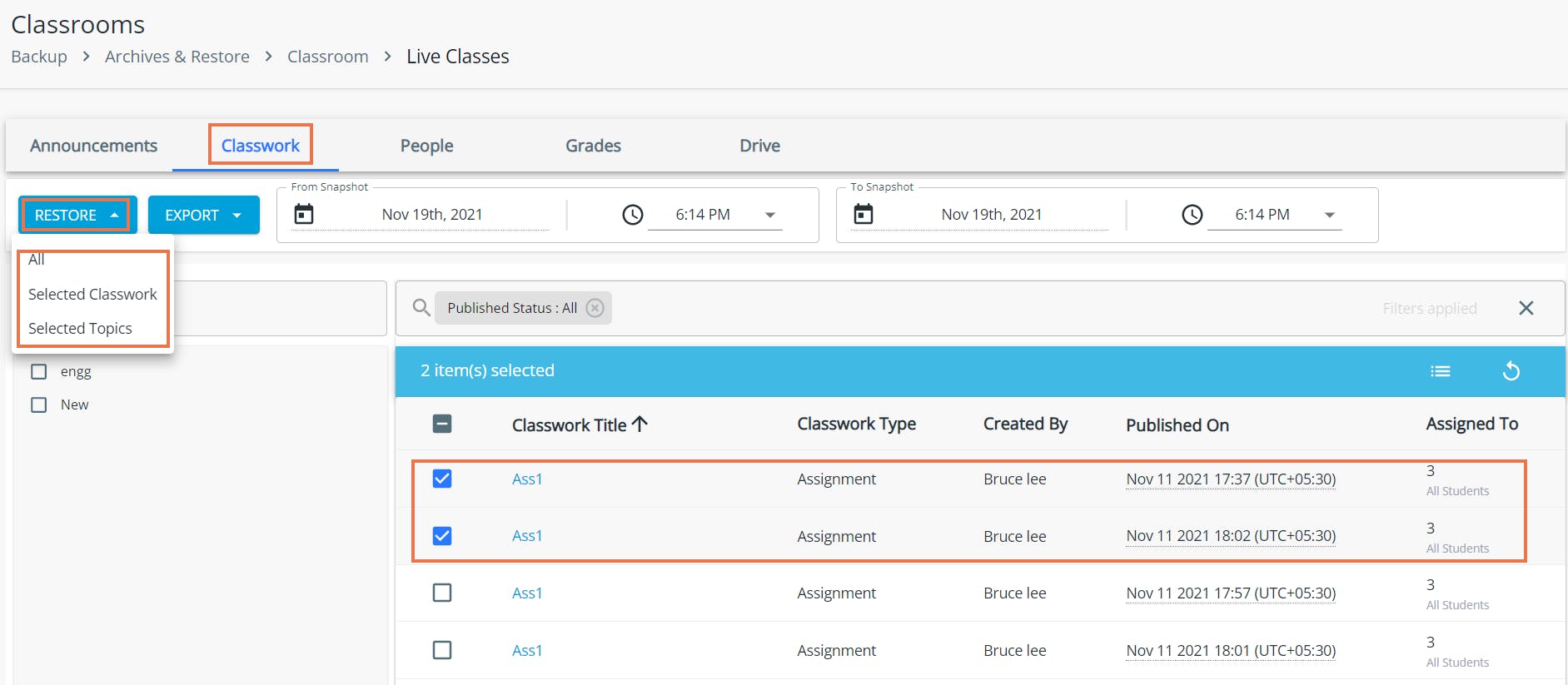Toggle the select-all header checkbox
Viewport: 1568px width, 685px height.
[x=442, y=424]
